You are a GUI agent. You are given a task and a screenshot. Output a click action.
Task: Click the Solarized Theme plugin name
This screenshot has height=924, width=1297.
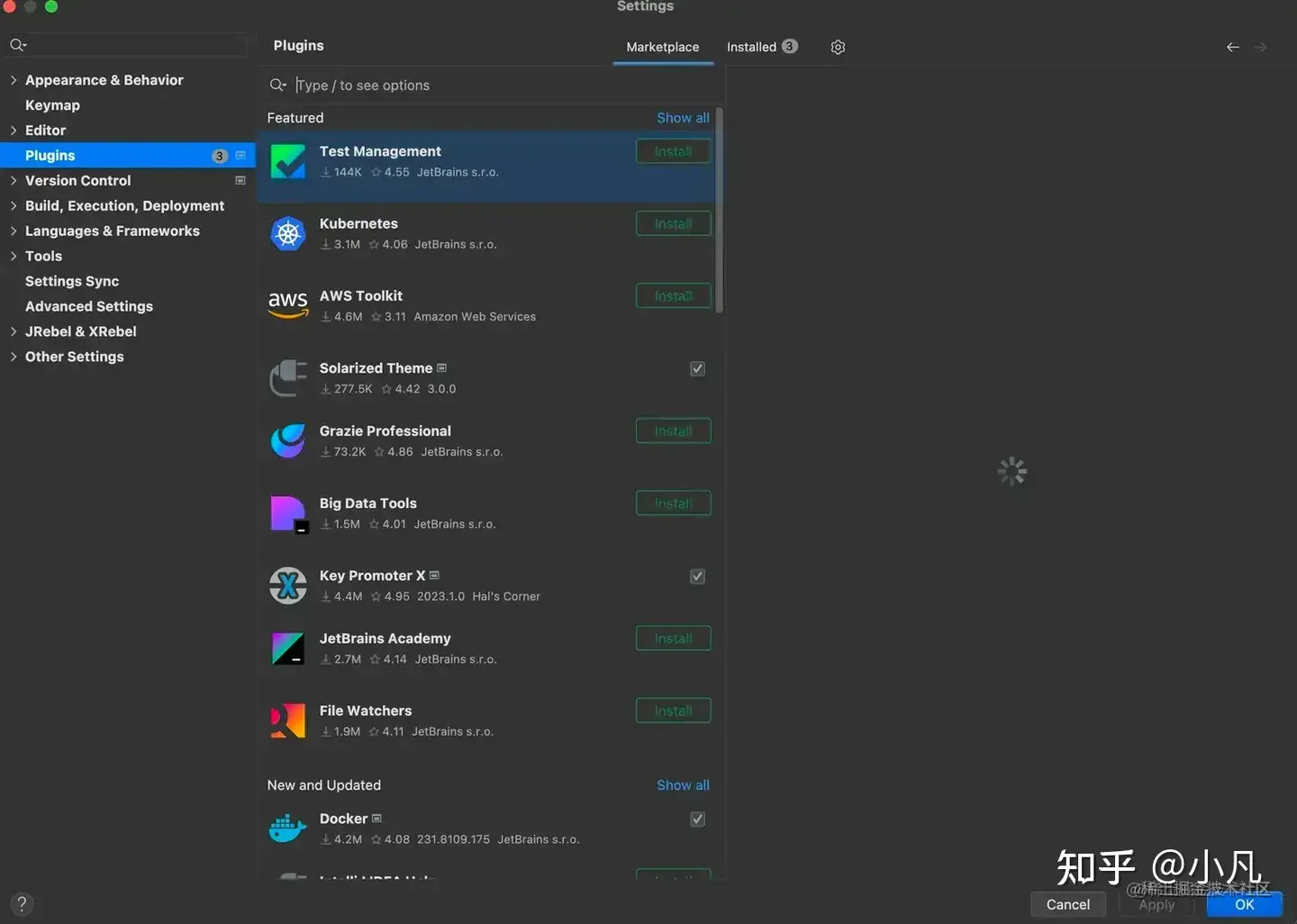point(376,368)
